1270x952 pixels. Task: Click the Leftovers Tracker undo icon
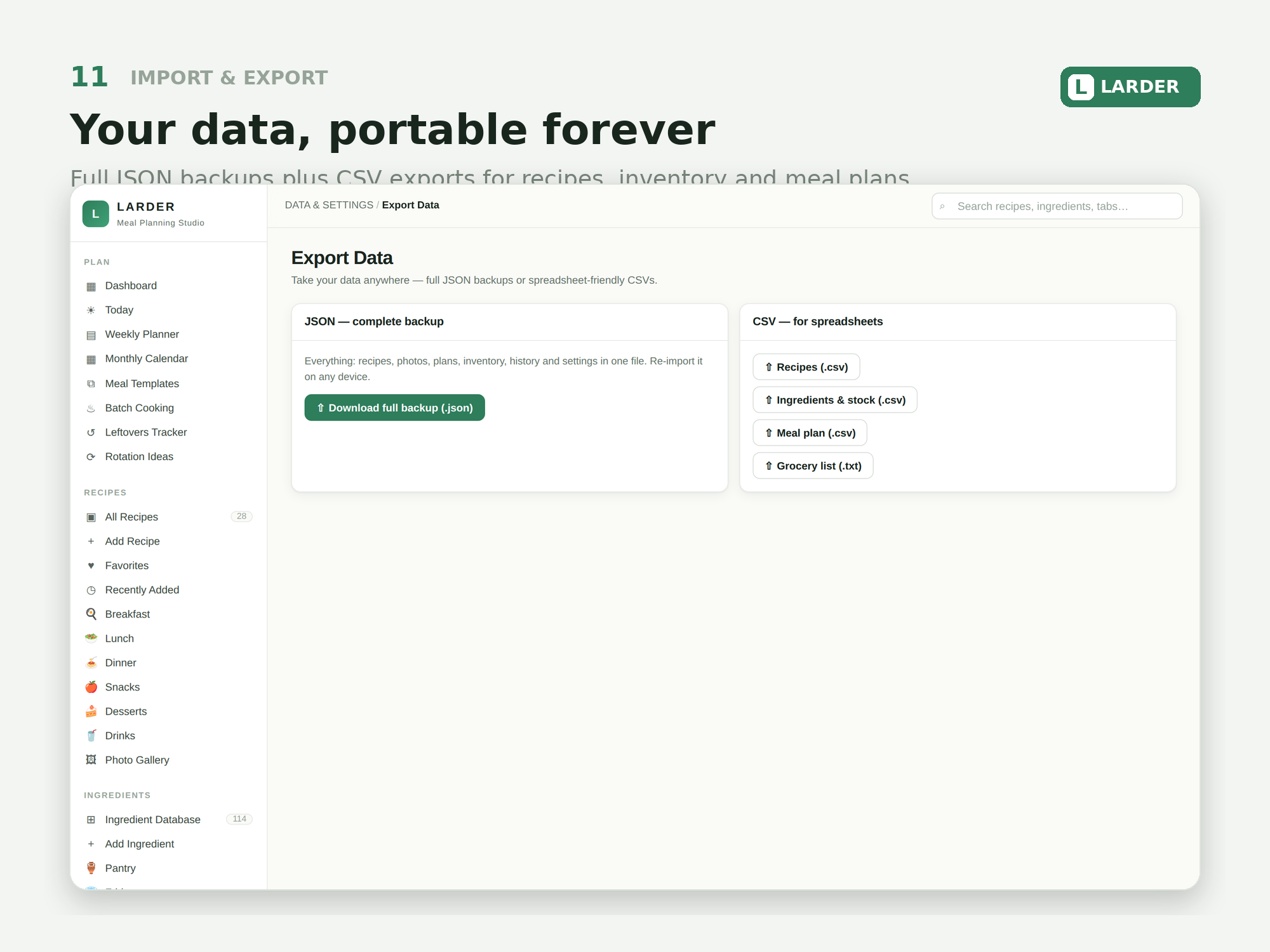tap(91, 432)
